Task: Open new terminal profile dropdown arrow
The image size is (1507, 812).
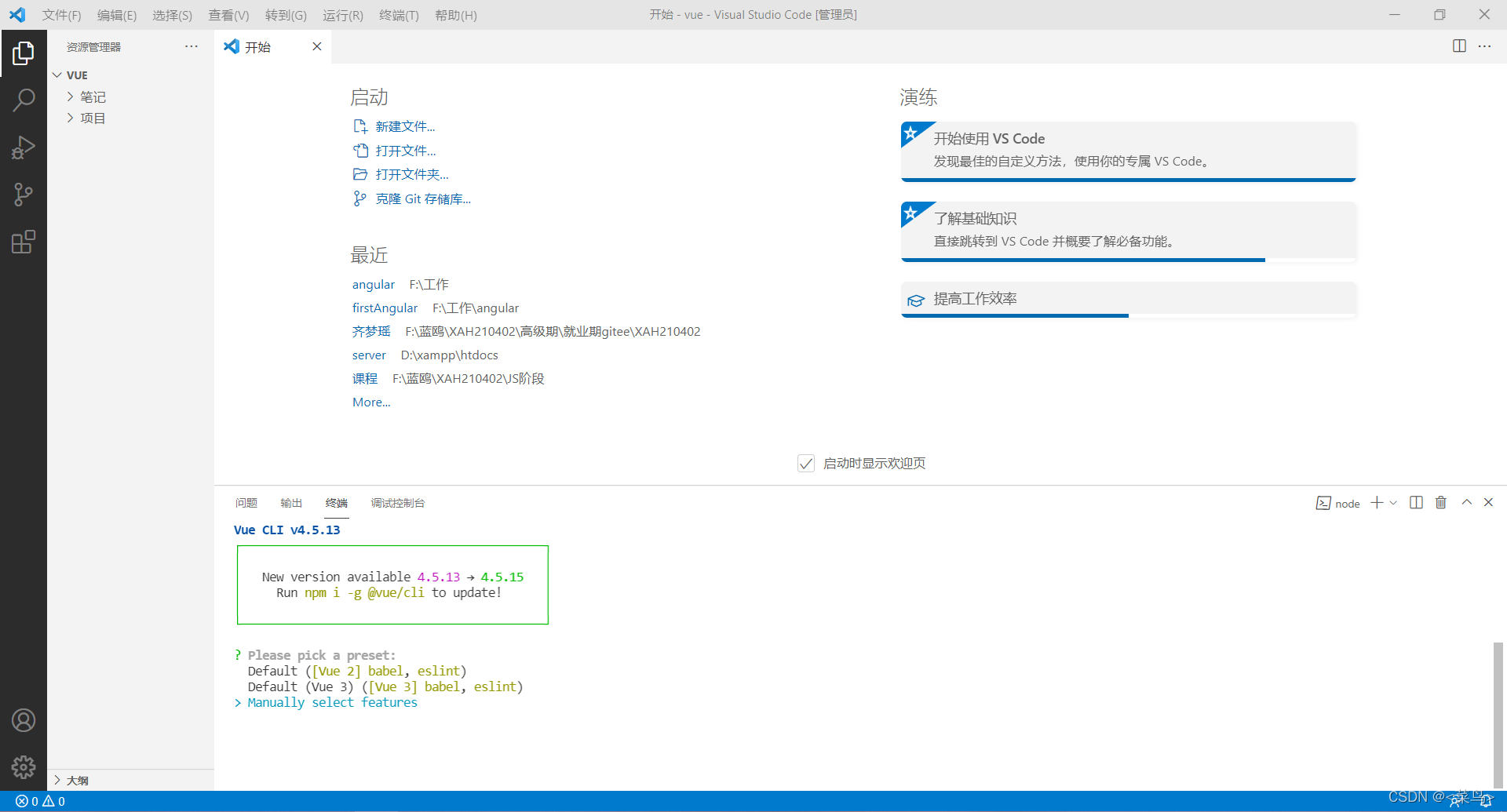Action: point(1393,503)
